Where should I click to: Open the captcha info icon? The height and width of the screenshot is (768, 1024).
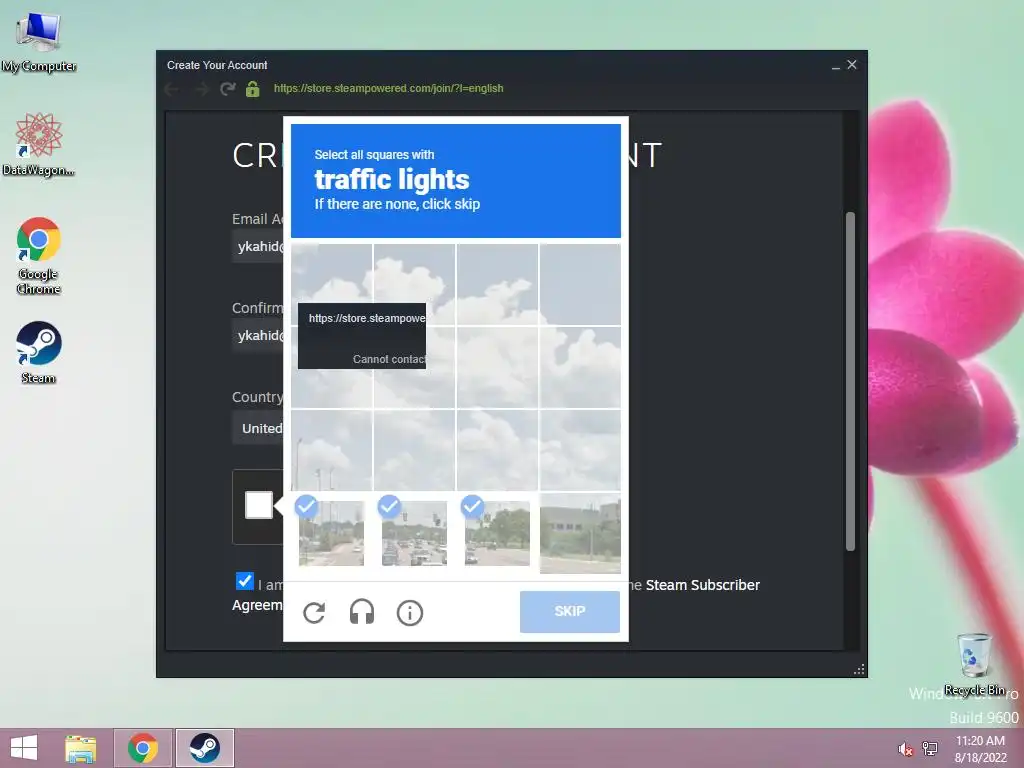tap(410, 613)
